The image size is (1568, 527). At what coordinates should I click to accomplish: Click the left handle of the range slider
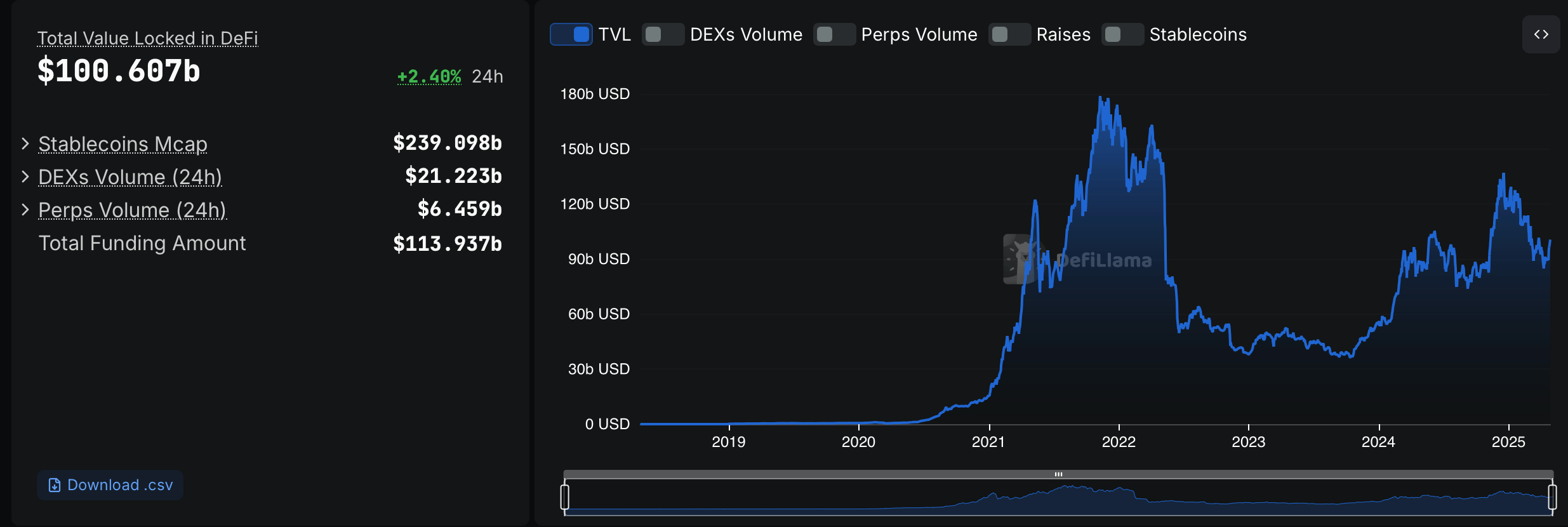click(565, 497)
